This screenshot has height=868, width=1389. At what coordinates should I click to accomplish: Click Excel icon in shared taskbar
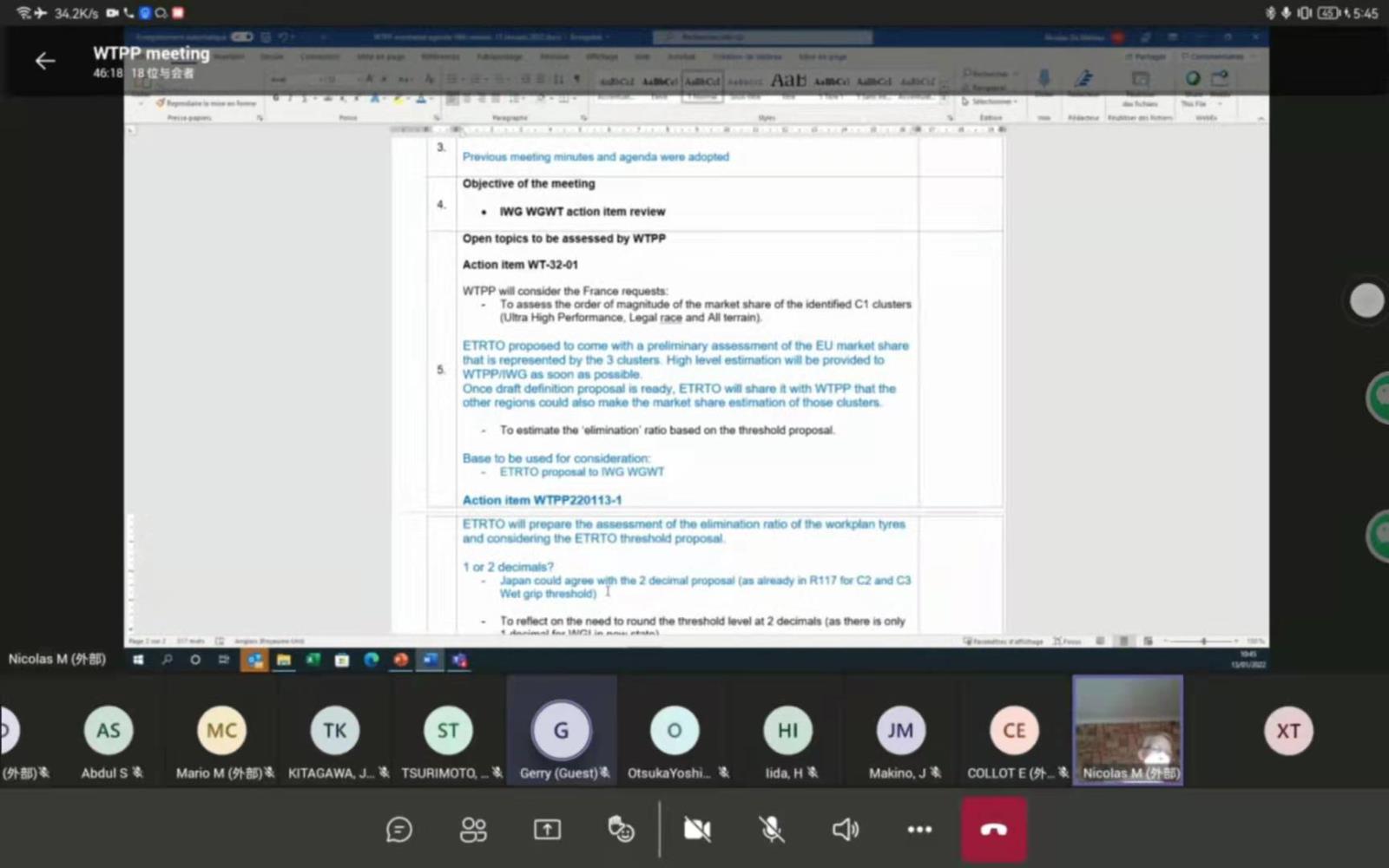313,661
